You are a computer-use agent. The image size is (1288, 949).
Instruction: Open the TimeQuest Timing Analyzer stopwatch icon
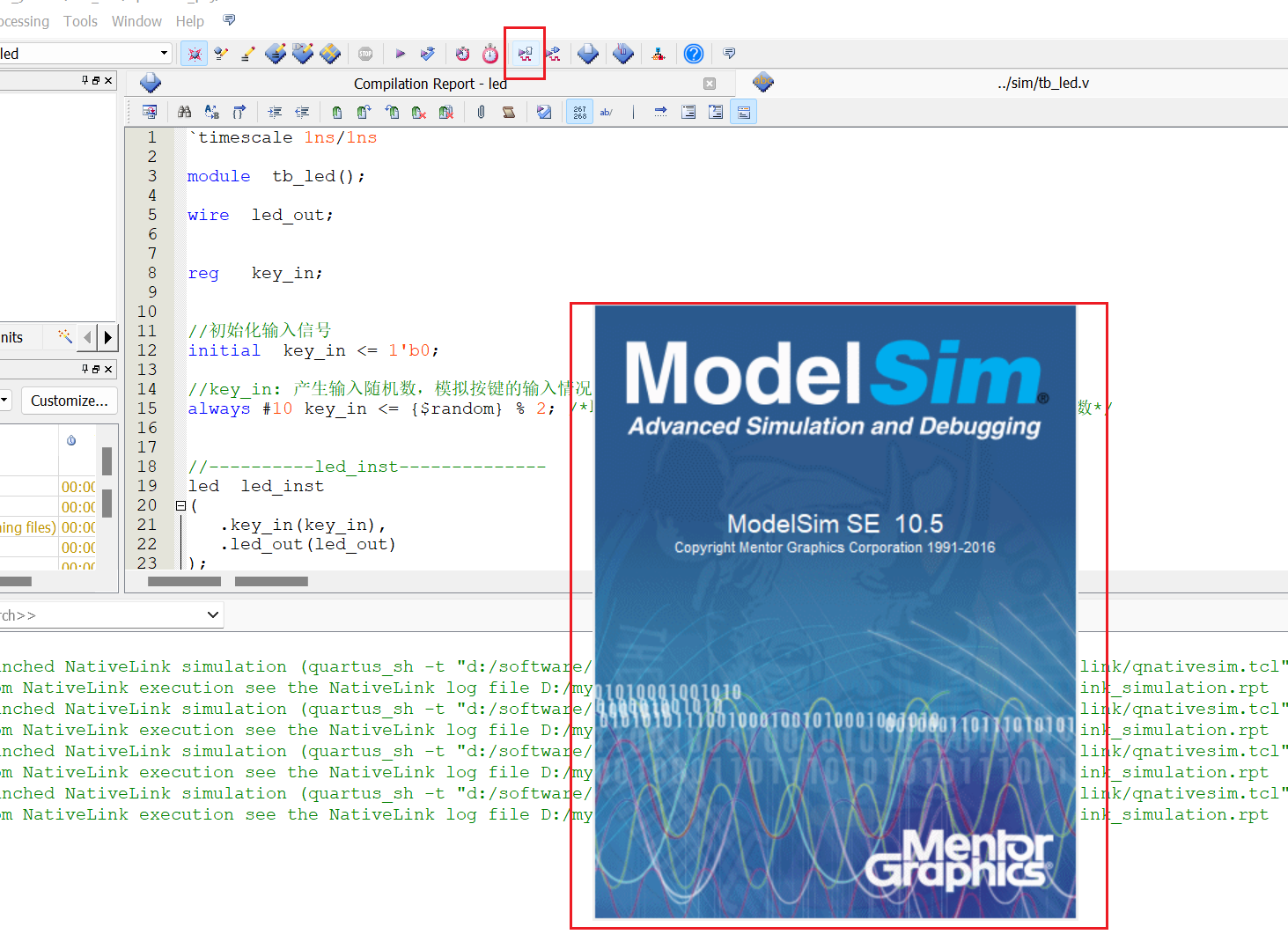489,53
